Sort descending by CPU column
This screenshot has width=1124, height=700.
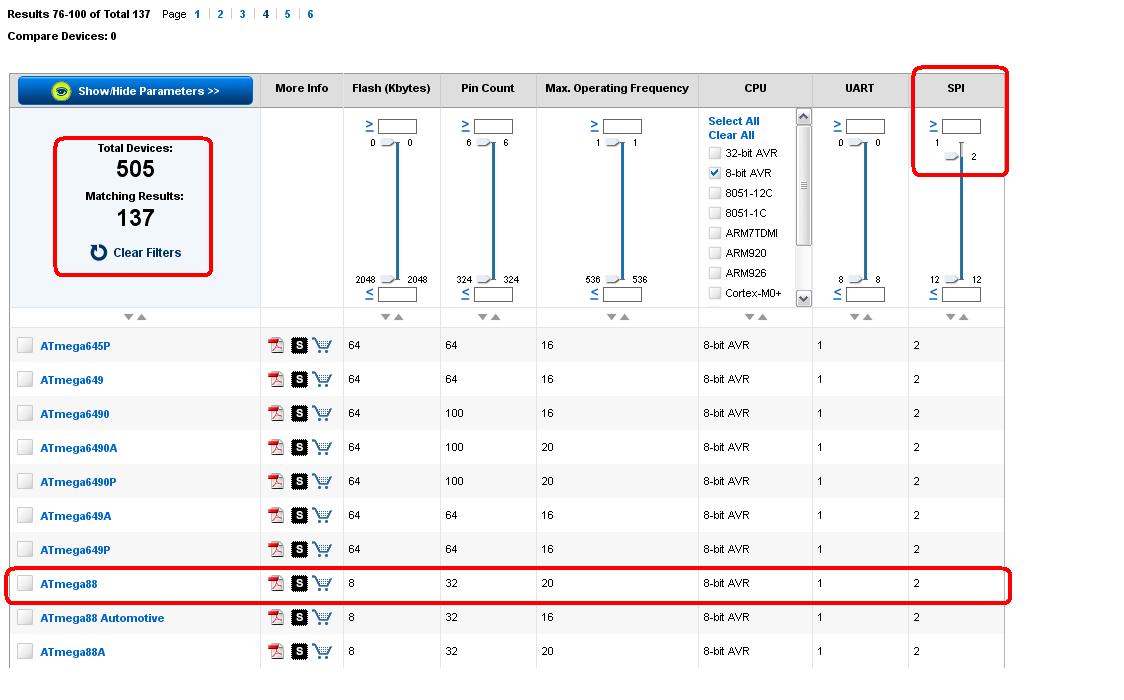tap(749, 317)
